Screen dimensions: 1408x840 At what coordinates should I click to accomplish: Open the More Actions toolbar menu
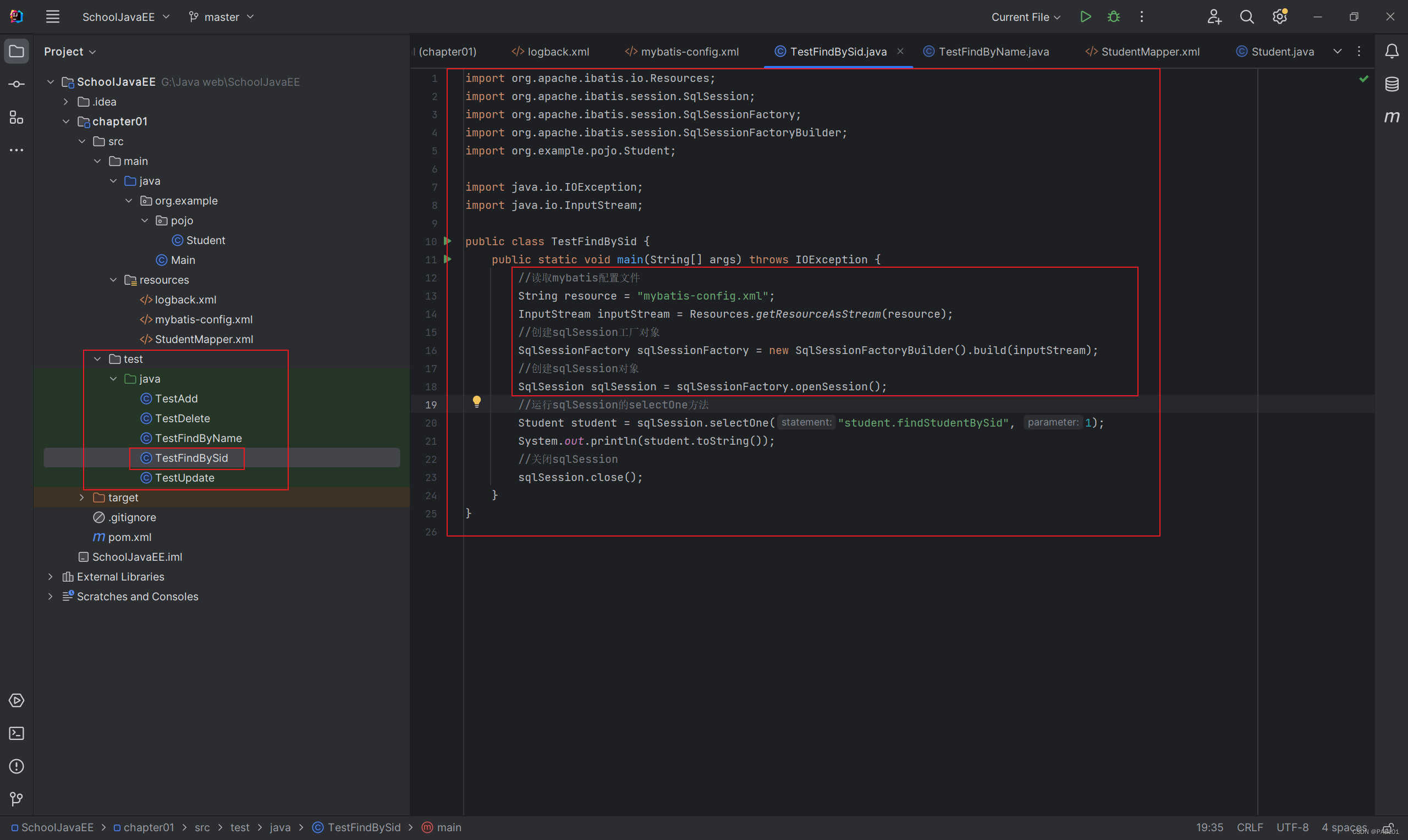(1141, 17)
